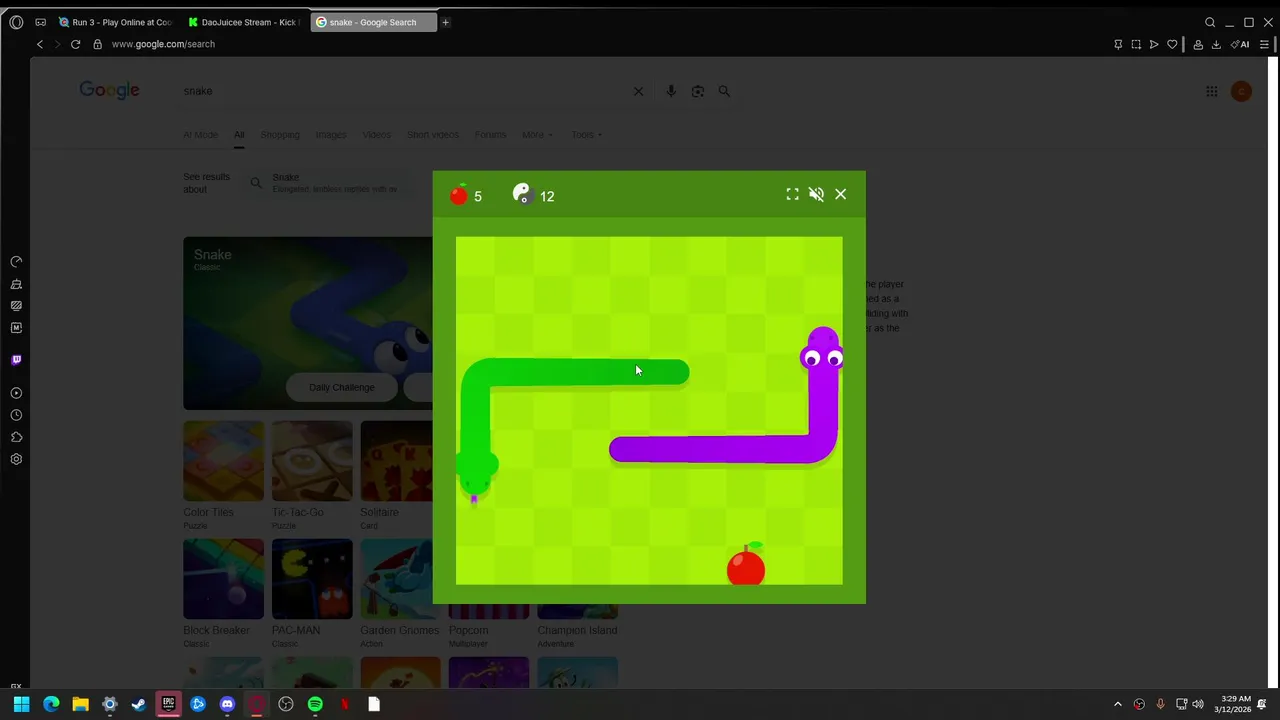Open the AI assistant button
Viewport: 1280px width, 720px height.
pos(1241,44)
